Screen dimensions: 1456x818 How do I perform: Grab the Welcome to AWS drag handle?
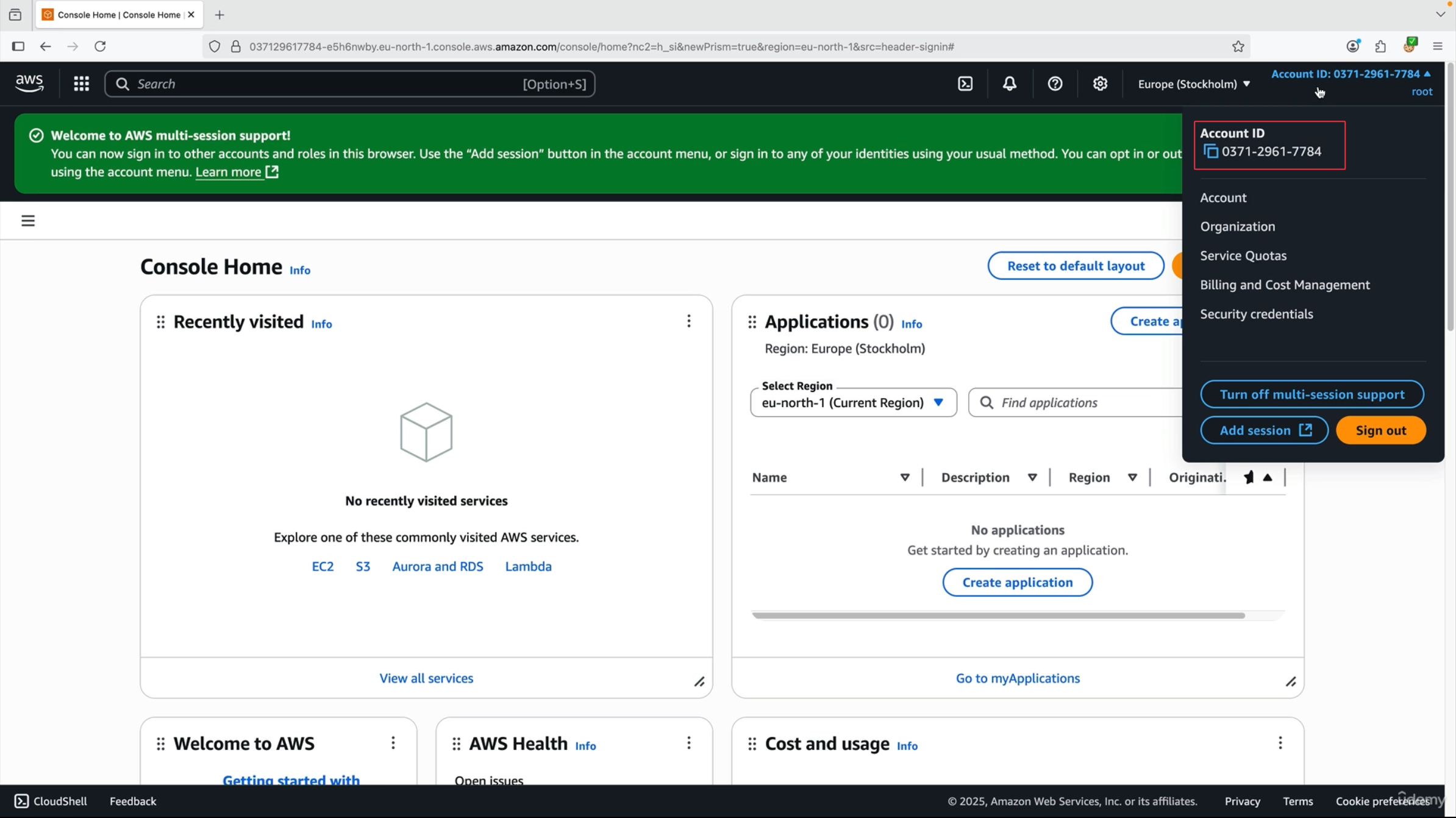(x=160, y=744)
